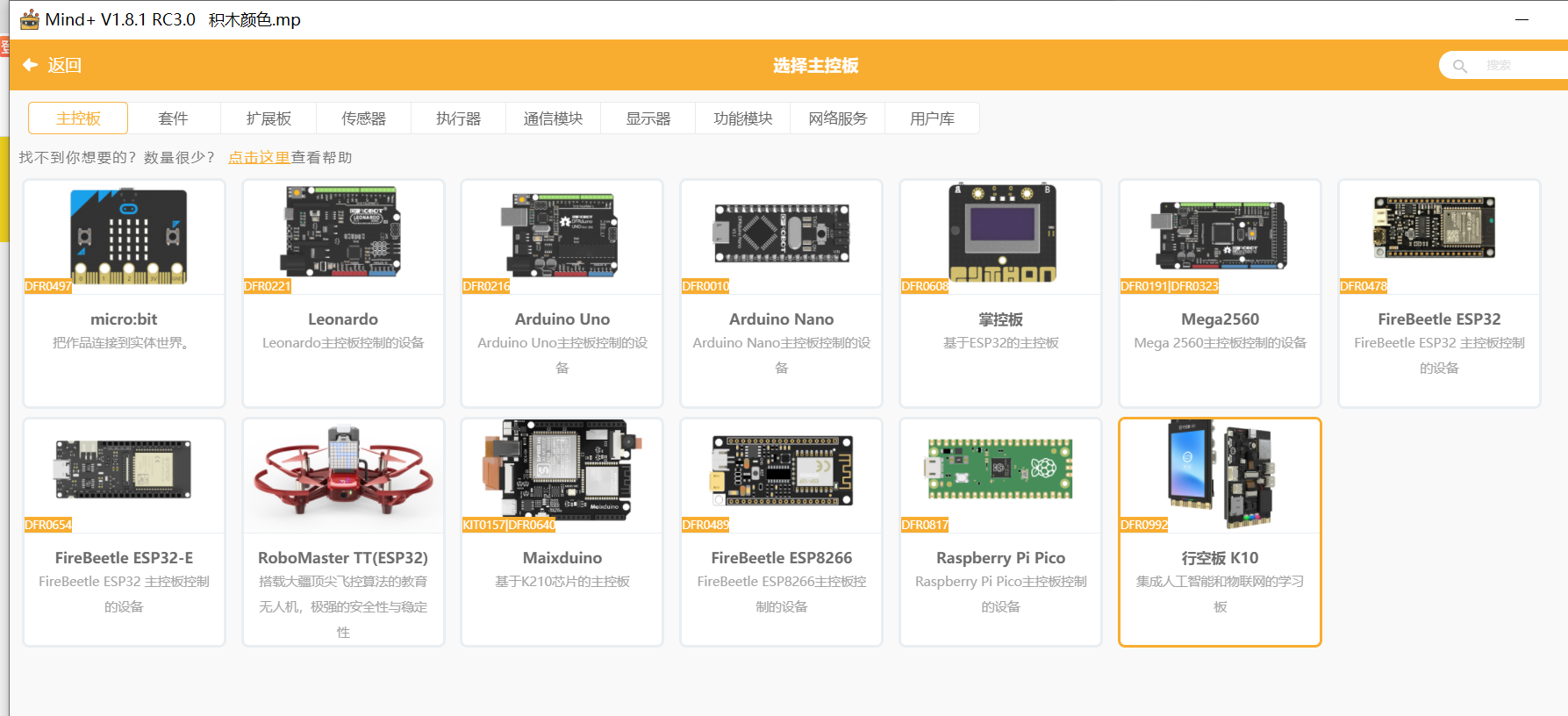The width and height of the screenshot is (1568, 716).
Task: Open the 显示器 tab
Action: pyautogui.click(x=648, y=118)
